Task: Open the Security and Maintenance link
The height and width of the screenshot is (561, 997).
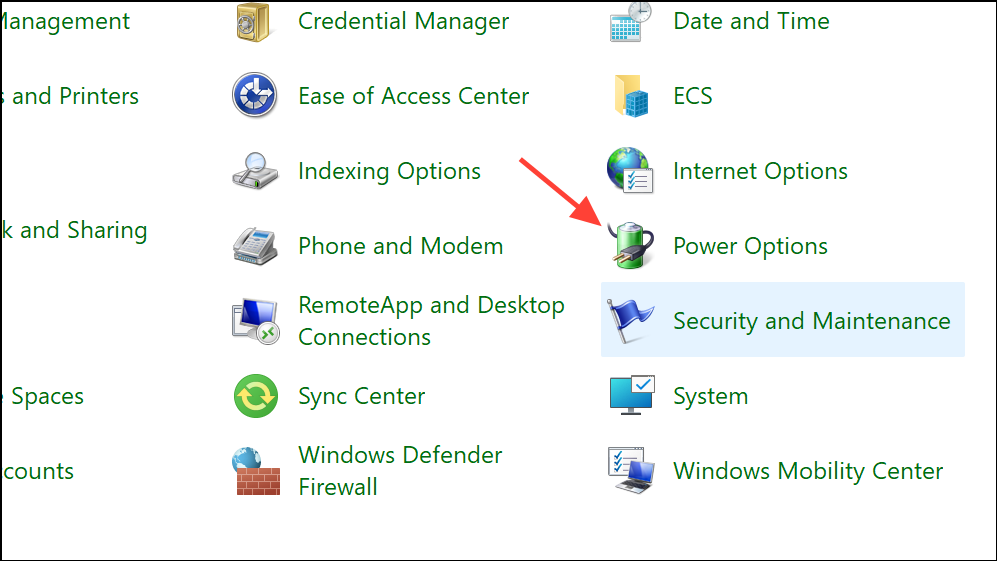Action: point(812,321)
